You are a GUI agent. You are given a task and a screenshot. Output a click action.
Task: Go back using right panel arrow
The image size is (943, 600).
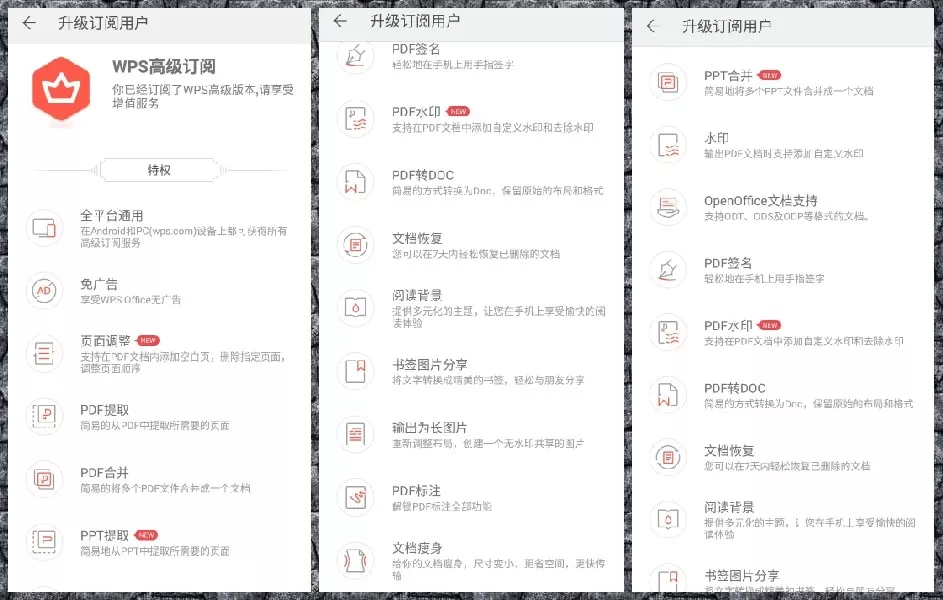[x=652, y=26]
